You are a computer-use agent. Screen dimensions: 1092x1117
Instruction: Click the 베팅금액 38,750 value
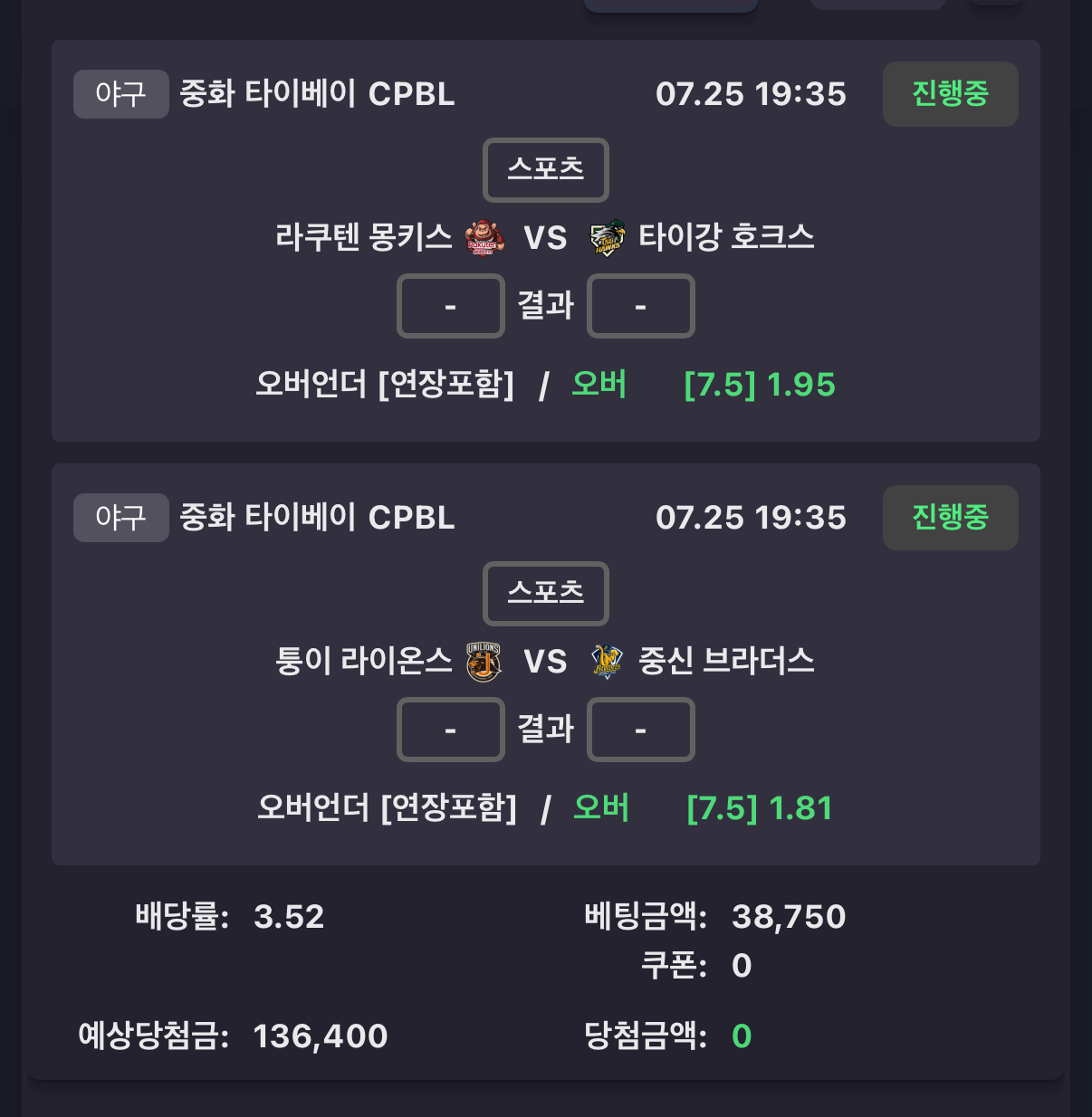pyautogui.click(x=789, y=917)
